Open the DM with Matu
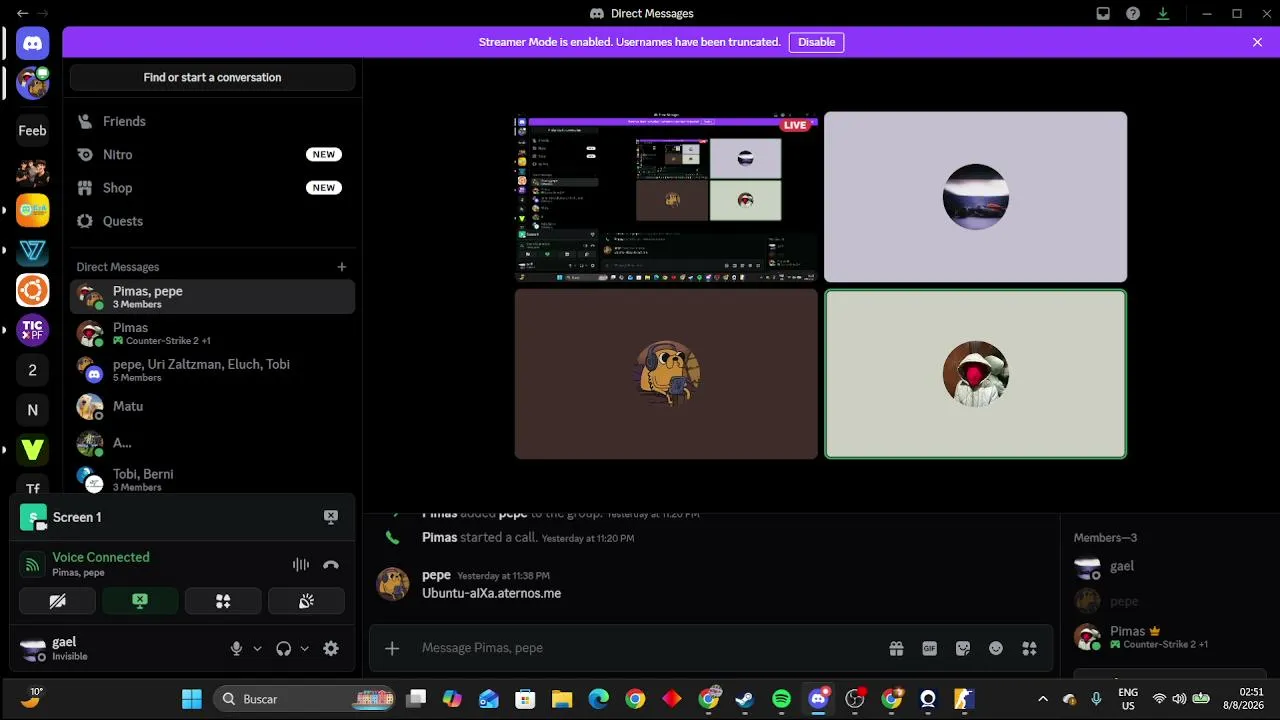The height and width of the screenshot is (720, 1280). pyautogui.click(x=212, y=406)
